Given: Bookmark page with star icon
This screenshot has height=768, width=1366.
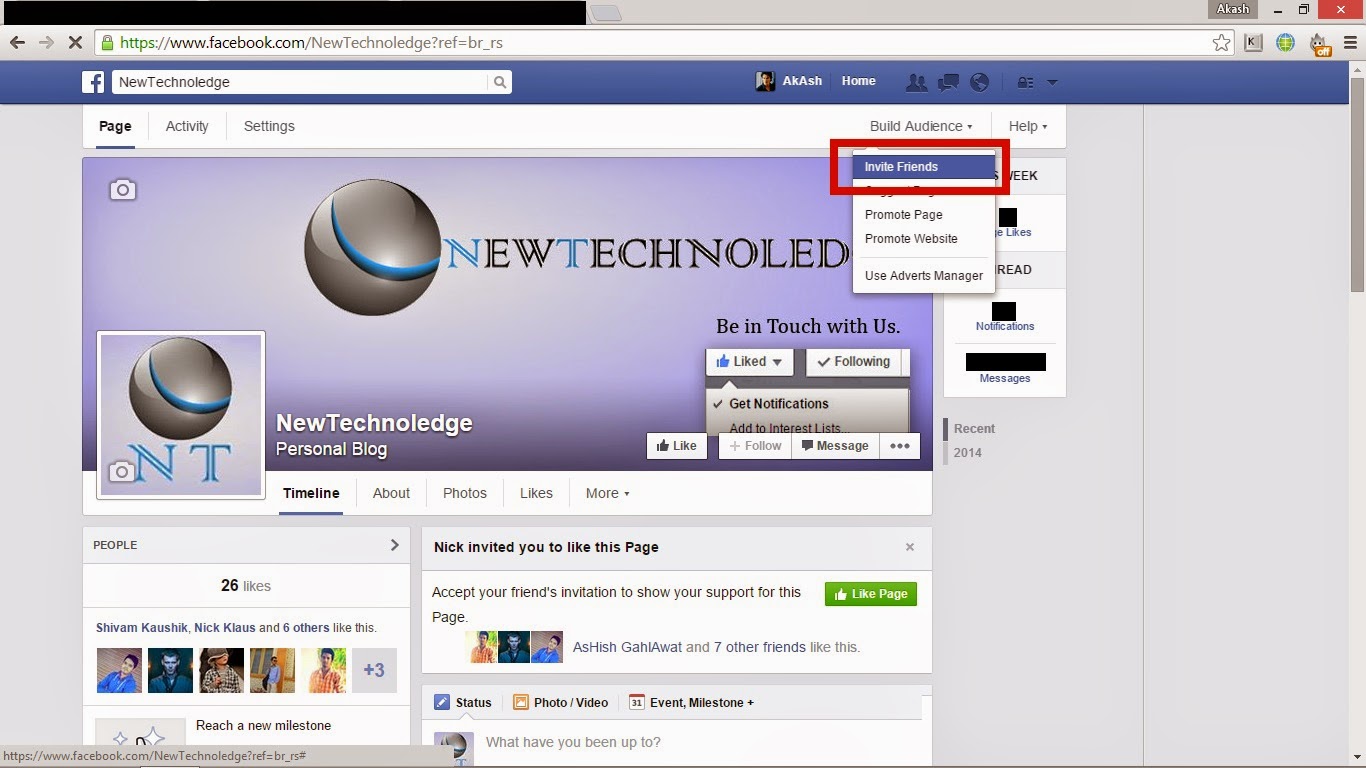Looking at the screenshot, I should pos(1221,43).
